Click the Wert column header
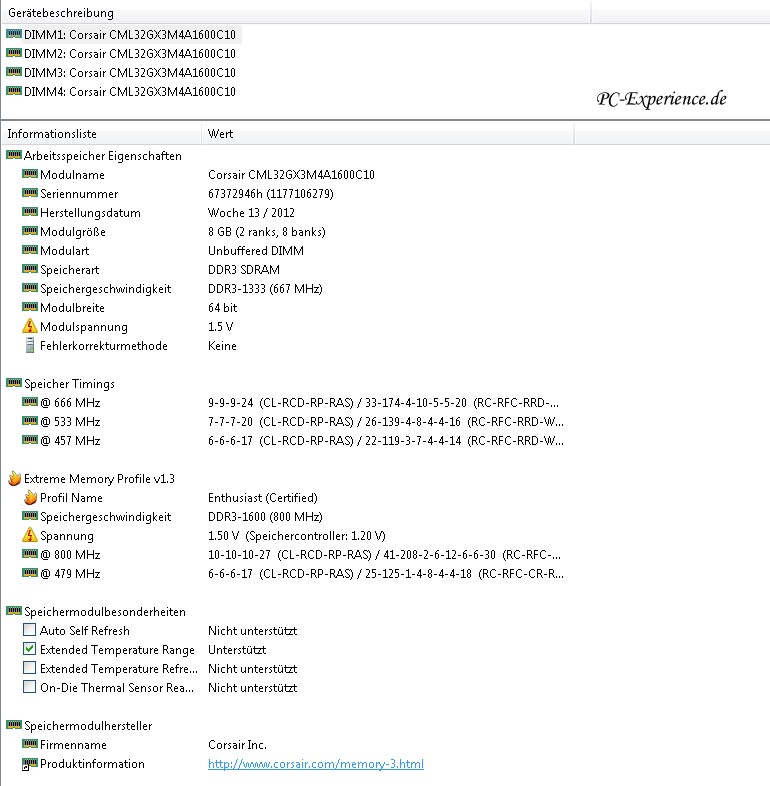The height and width of the screenshot is (786, 770). tap(220, 134)
